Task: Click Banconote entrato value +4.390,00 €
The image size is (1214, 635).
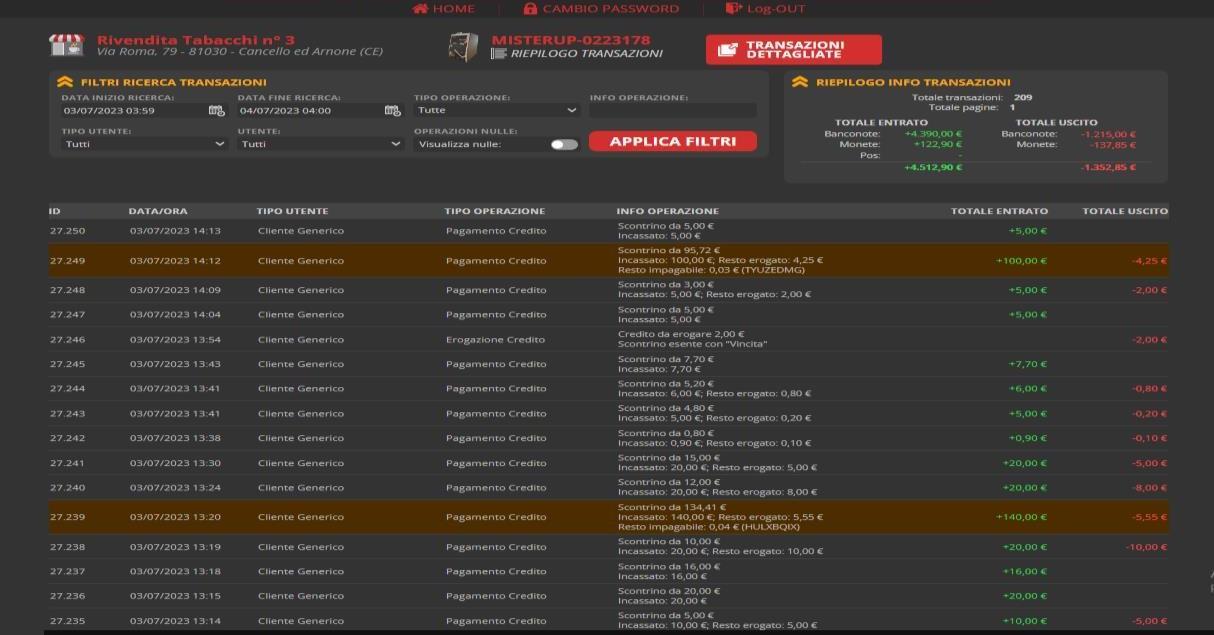Action: 933,134
